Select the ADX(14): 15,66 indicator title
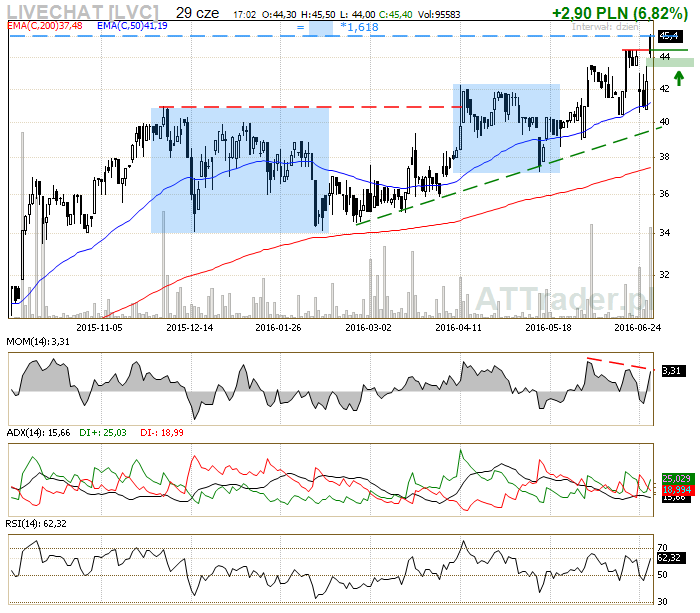 point(38,433)
